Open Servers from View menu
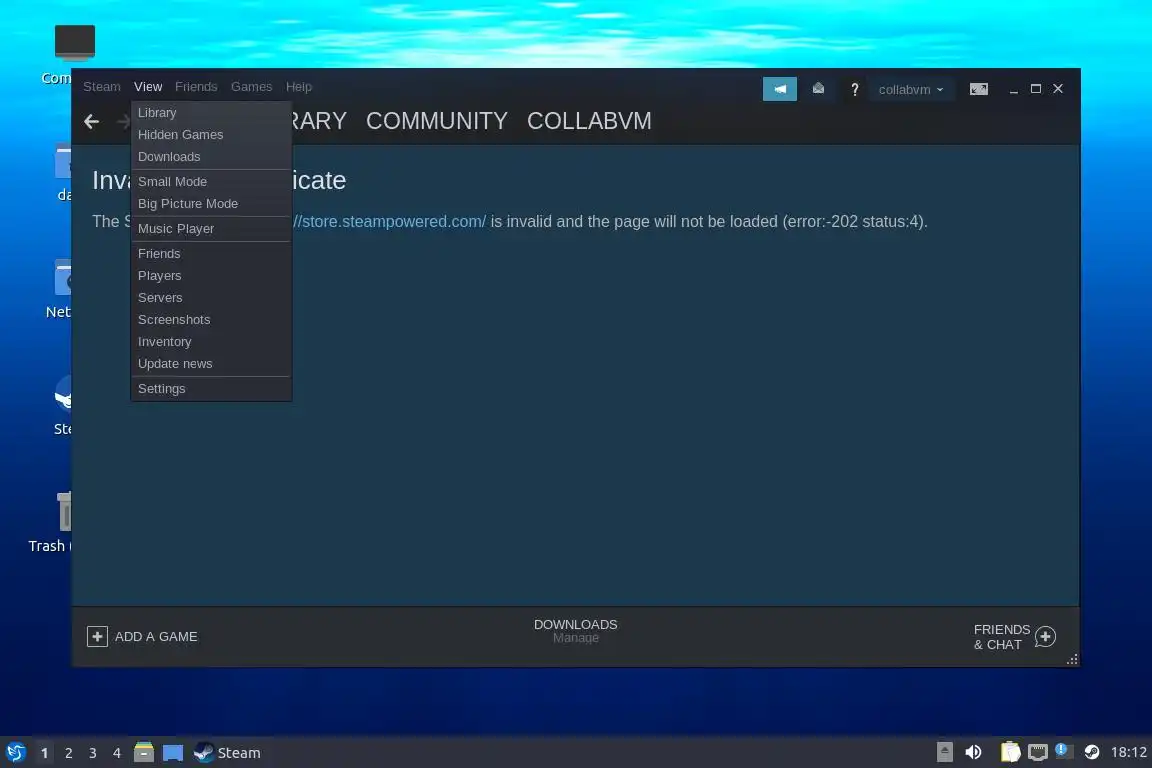Image resolution: width=1152 pixels, height=768 pixels. (x=211, y=298)
